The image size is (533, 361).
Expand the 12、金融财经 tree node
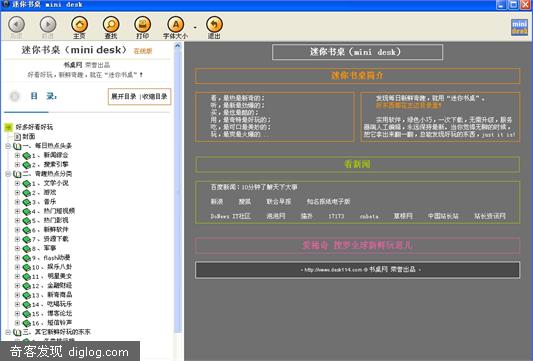point(17,286)
